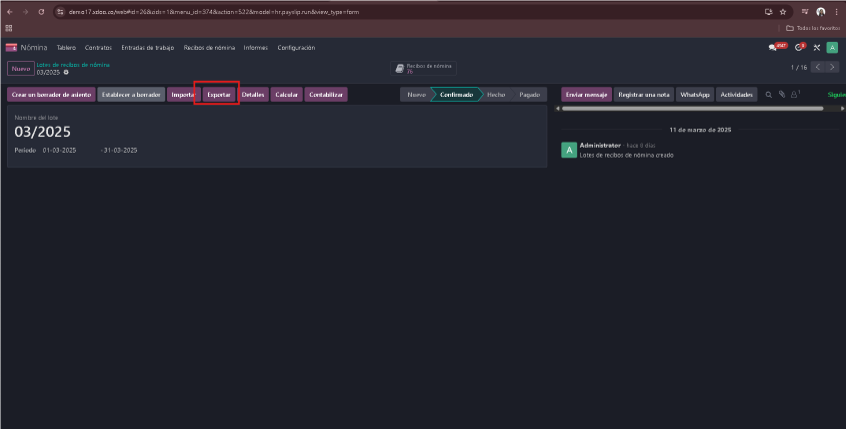The height and width of the screenshot is (429, 846).
Task: Go to next record arrow
Action: [833, 67]
